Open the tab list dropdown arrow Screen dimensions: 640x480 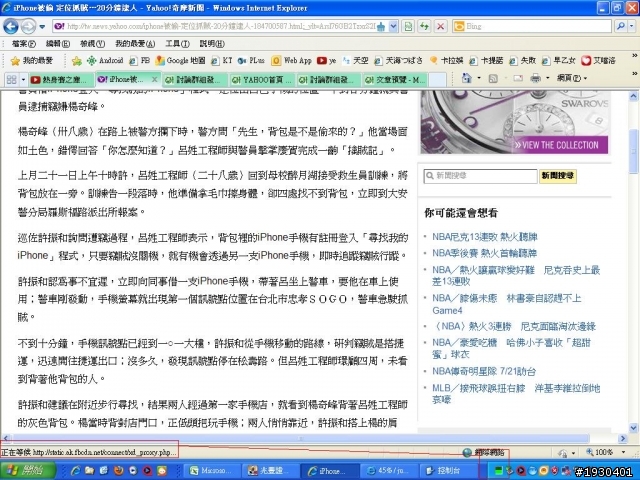(23, 79)
